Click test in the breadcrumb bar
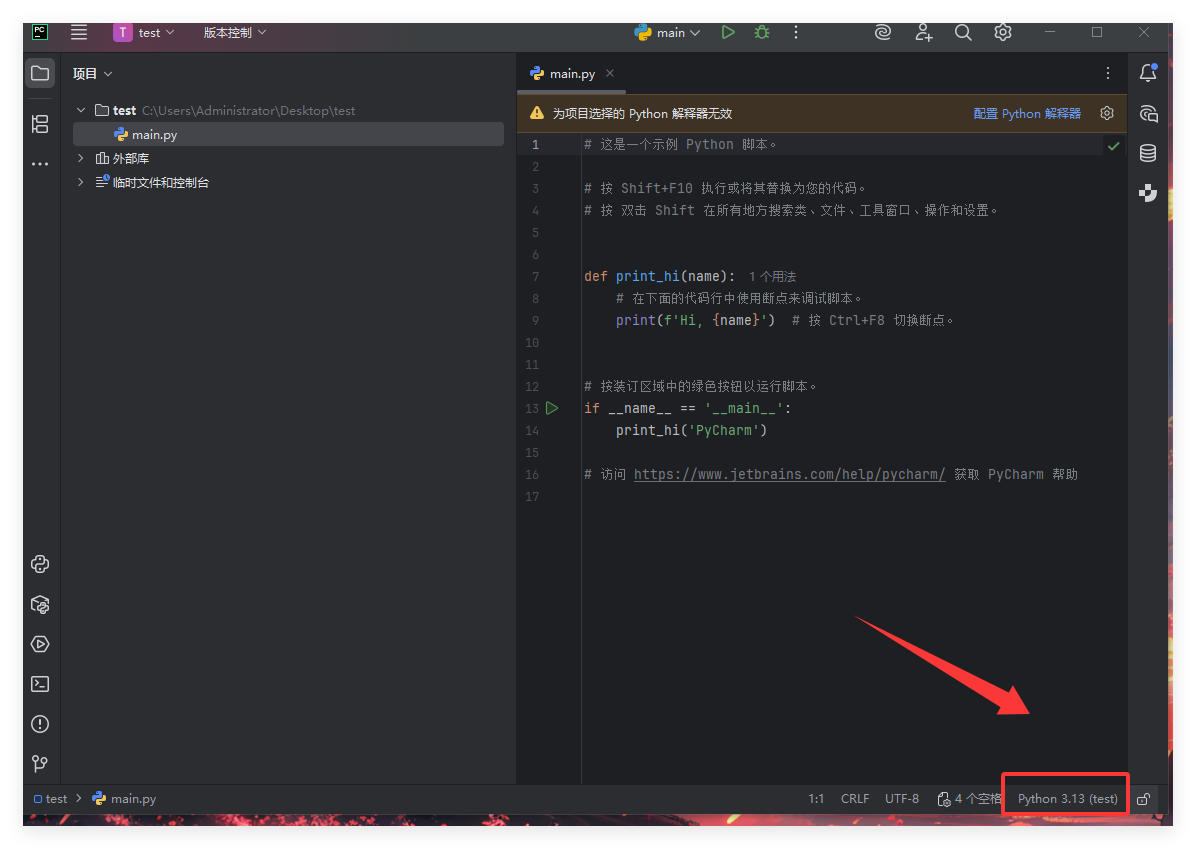 (51, 799)
